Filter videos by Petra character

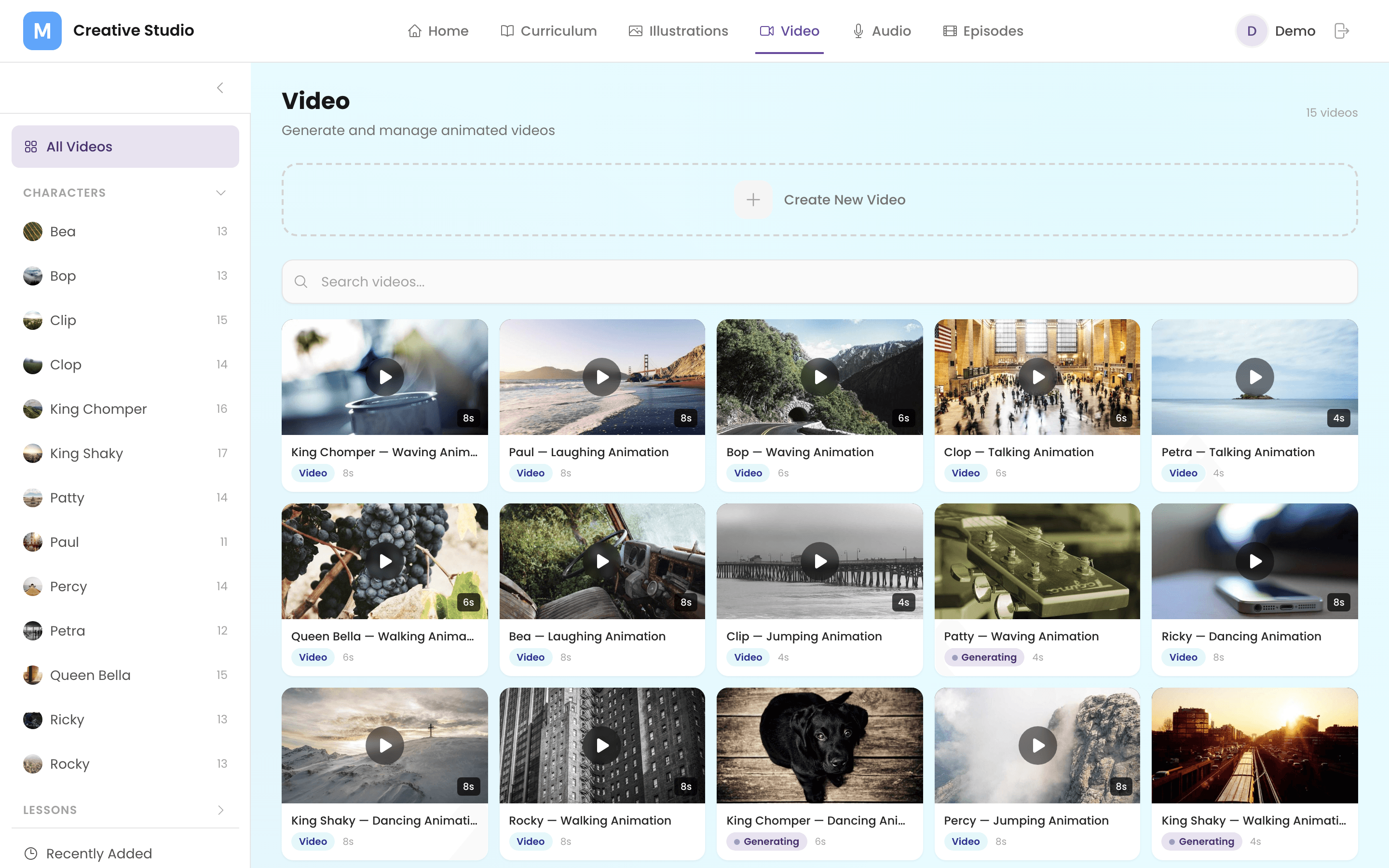125,631
